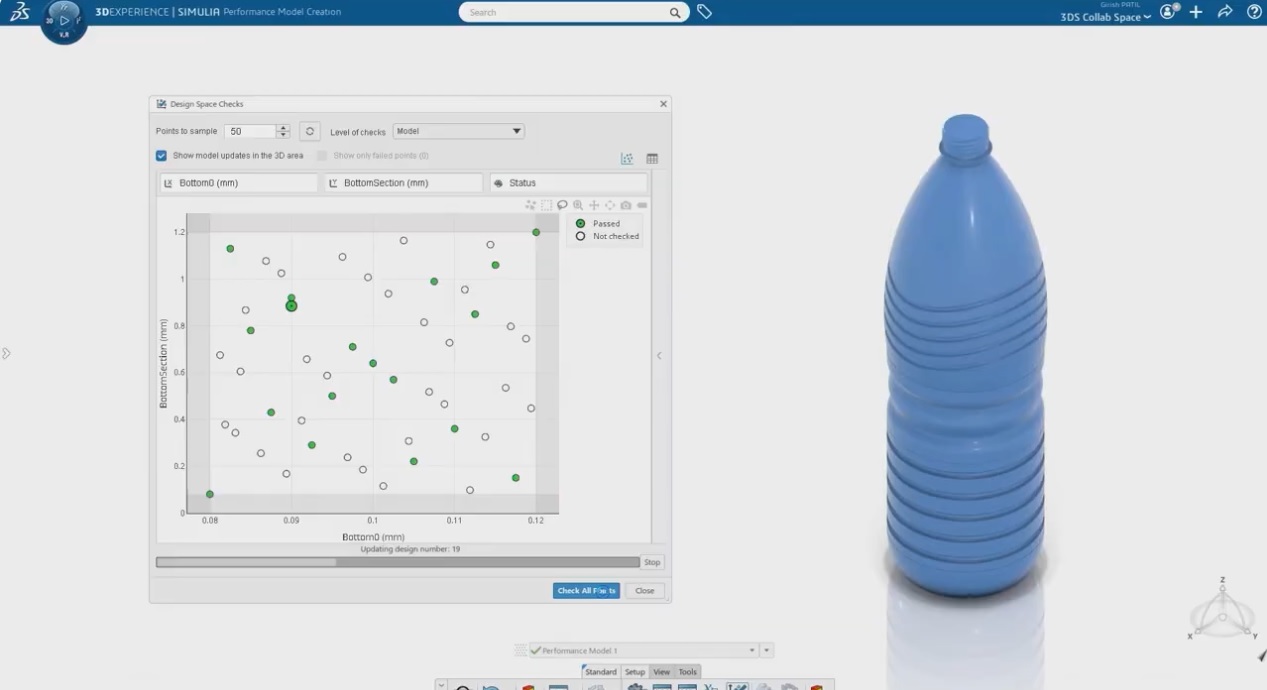Click the Close button in dialog
This screenshot has height=690, width=1267.
click(645, 591)
